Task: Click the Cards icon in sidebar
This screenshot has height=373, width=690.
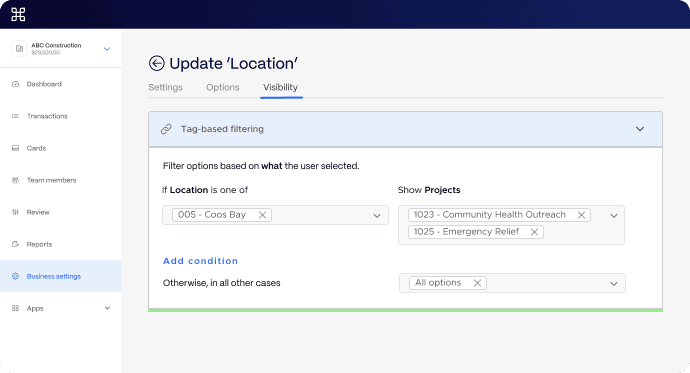Action: coord(15,148)
